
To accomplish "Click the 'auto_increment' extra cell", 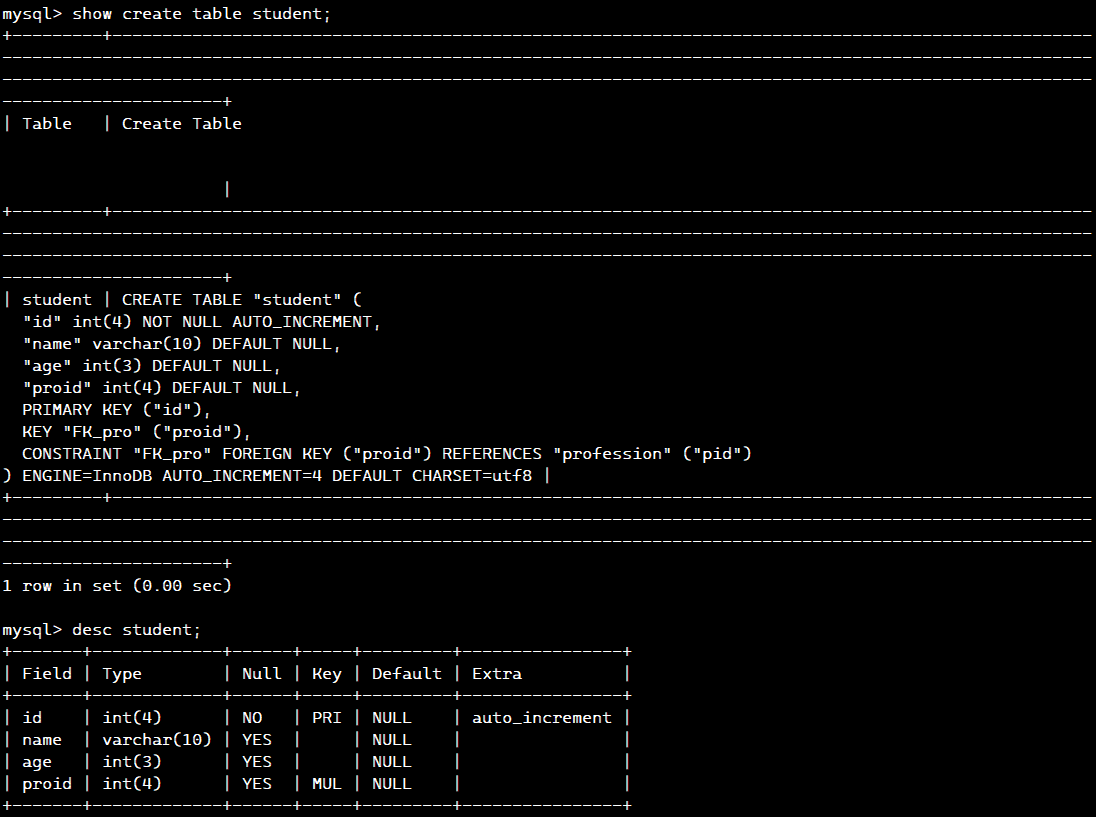I will (x=542, y=718).
